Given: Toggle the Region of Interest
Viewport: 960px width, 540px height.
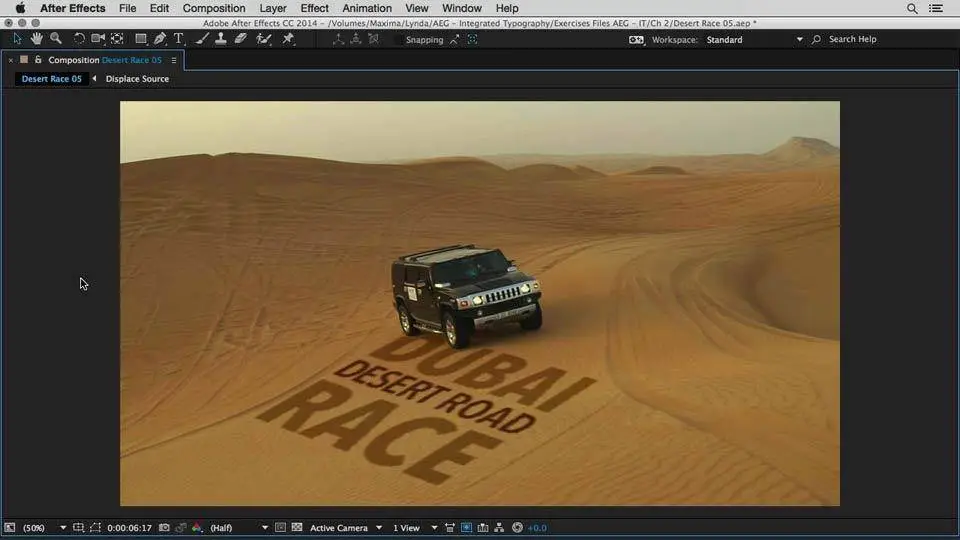Looking at the screenshot, I should point(280,528).
